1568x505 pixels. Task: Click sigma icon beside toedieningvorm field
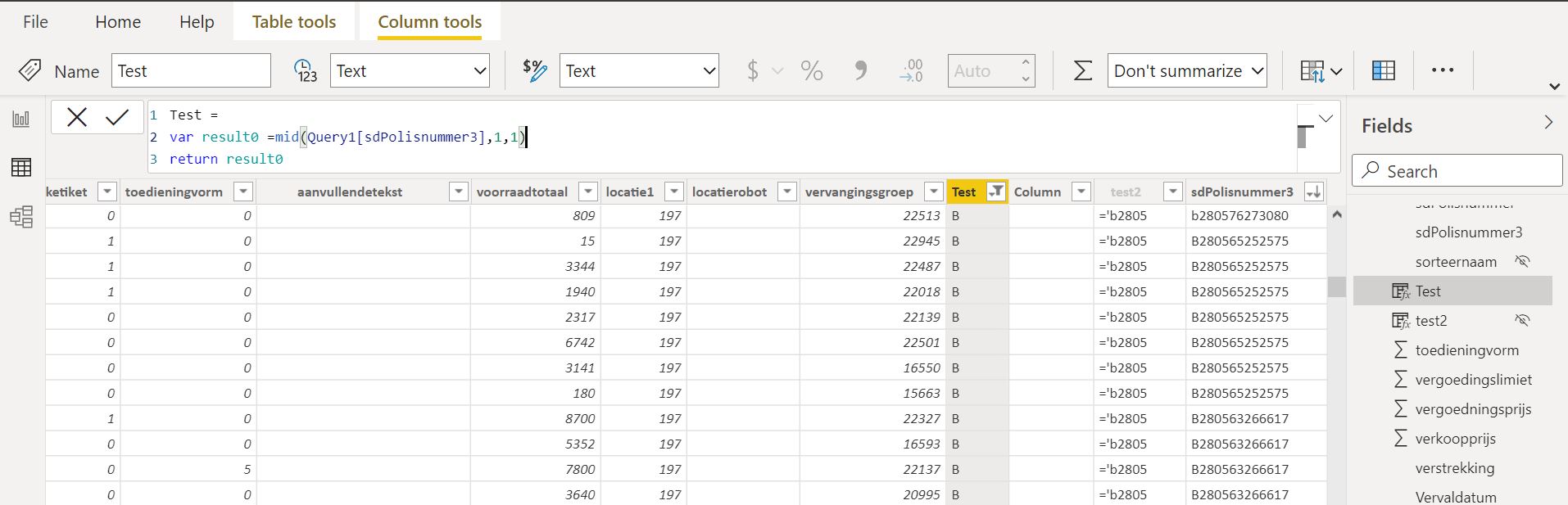point(1401,350)
